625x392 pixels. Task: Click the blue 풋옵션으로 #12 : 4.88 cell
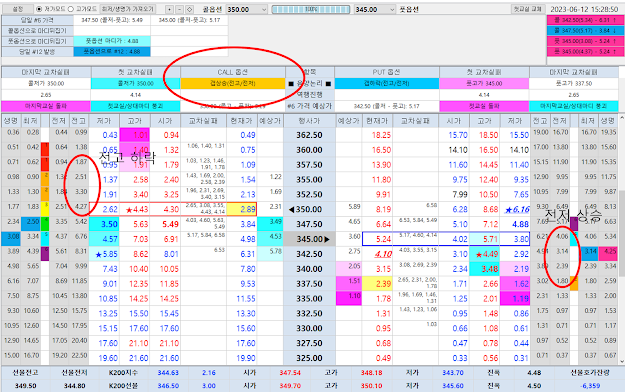pos(112,51)
